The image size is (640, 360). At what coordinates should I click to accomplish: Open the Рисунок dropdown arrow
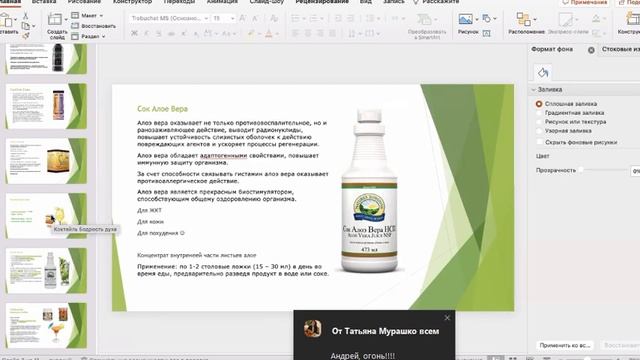(x=477, y=19)
